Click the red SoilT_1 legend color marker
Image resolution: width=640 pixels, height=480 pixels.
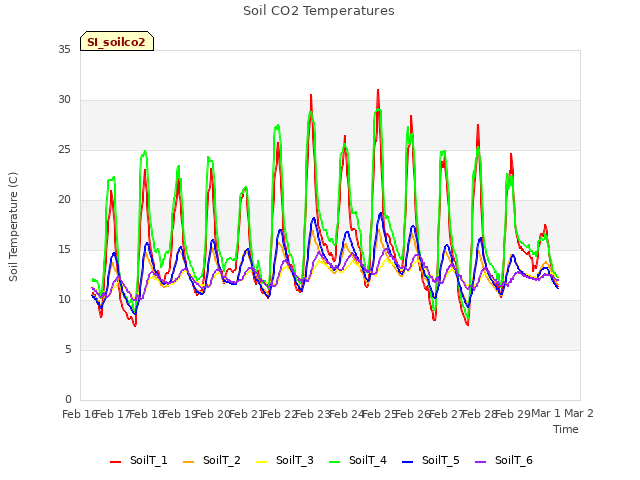[x=116, y=462]
